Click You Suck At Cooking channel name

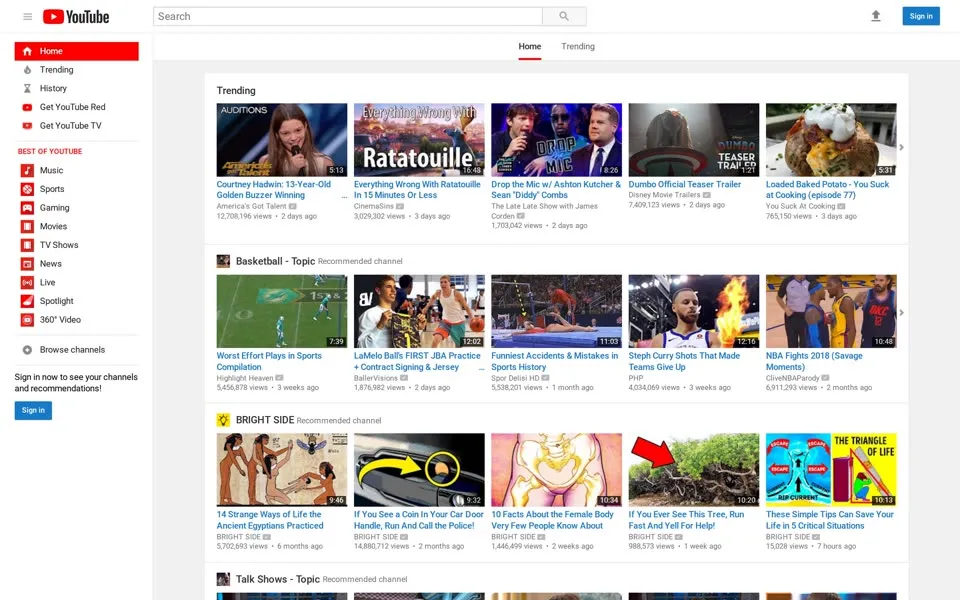(800, 206)
